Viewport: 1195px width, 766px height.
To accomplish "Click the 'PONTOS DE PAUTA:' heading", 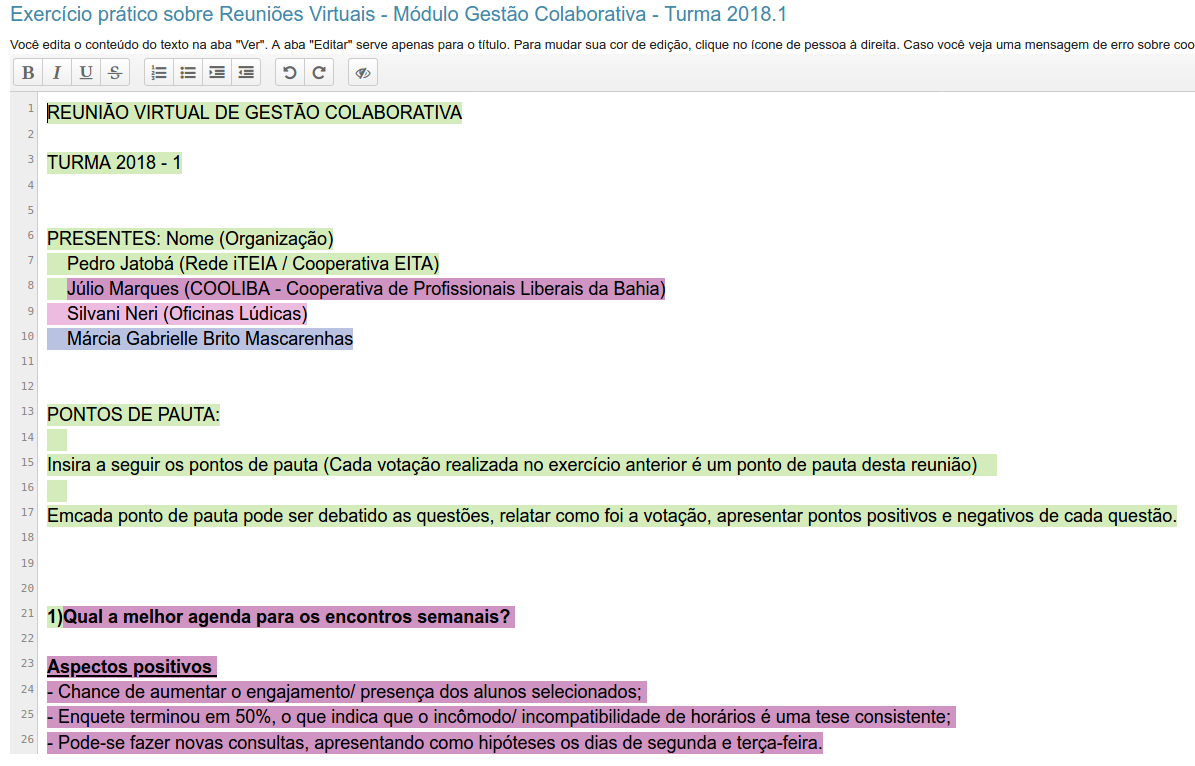I will (x=133, y=415).
